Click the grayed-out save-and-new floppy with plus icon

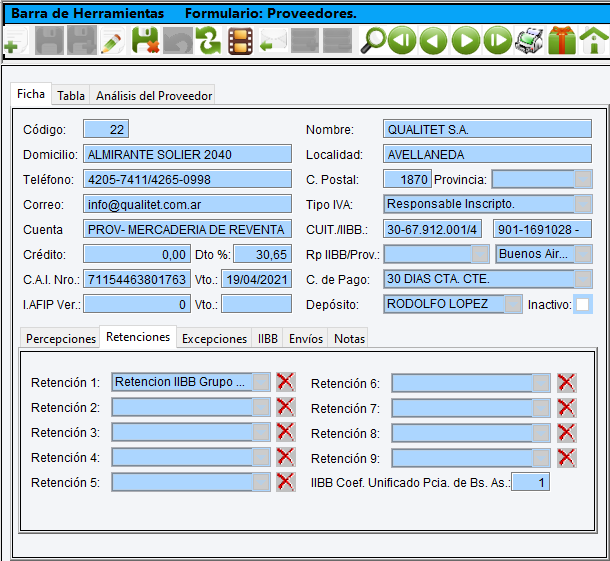tap(82, 40)
